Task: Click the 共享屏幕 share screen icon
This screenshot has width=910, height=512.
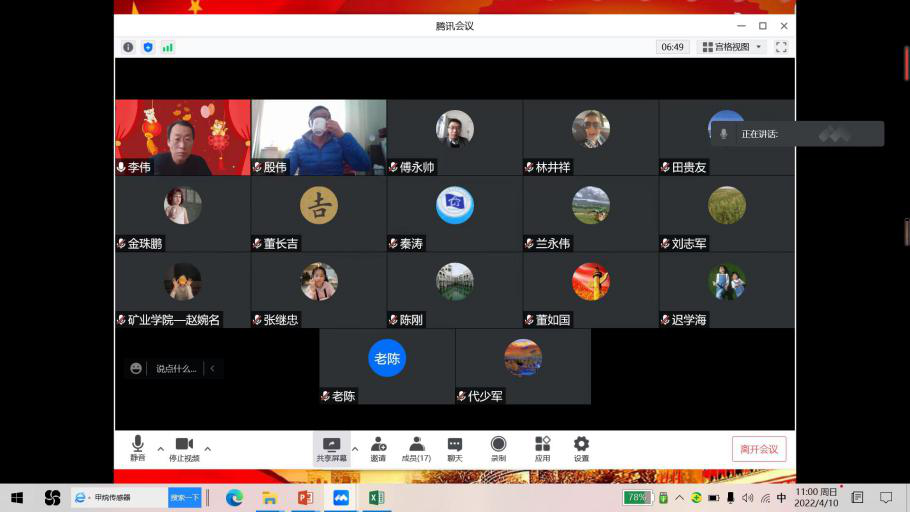Action: [x=331, y=446]
